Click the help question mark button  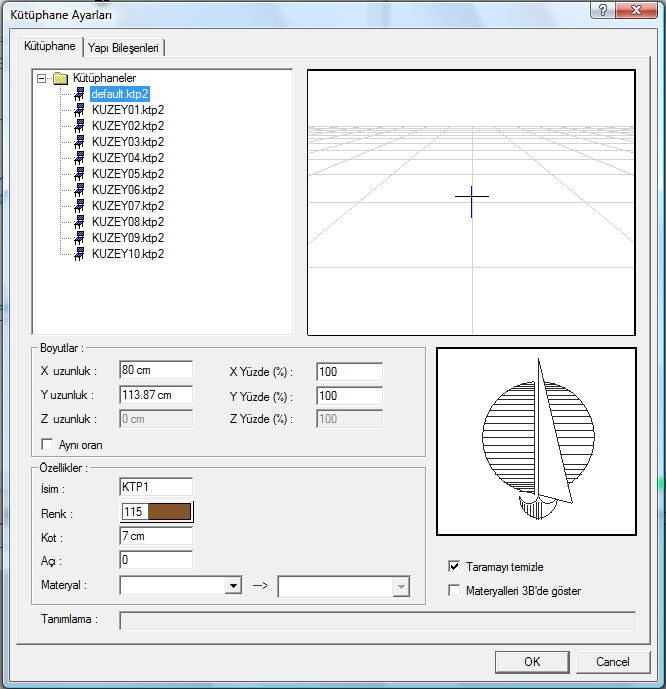(603, 10)
